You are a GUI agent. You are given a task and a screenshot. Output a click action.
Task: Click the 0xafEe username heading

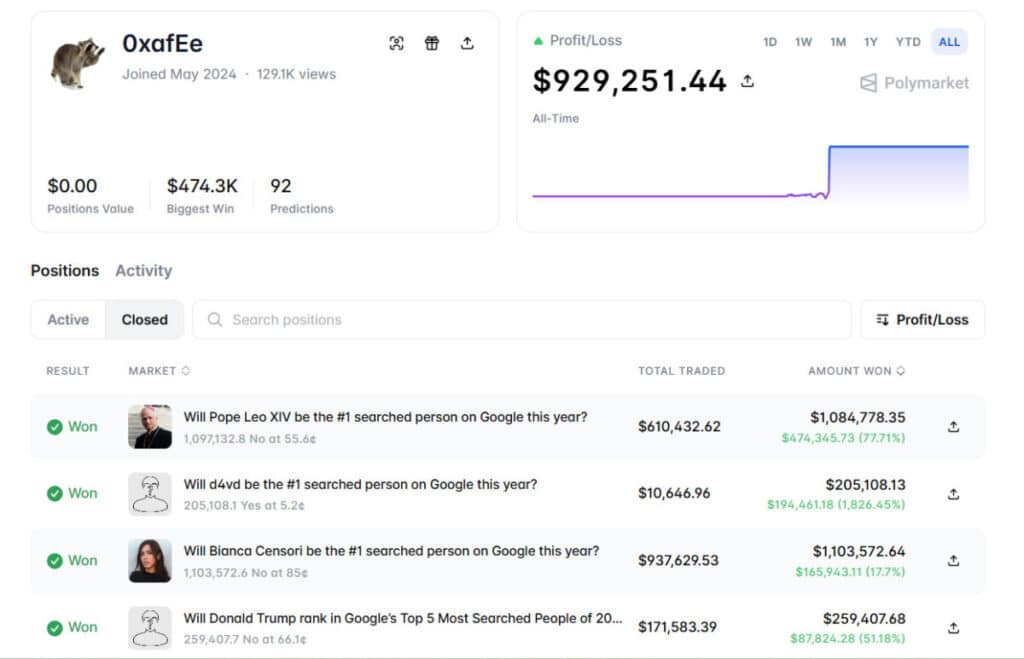click(163, 44)
